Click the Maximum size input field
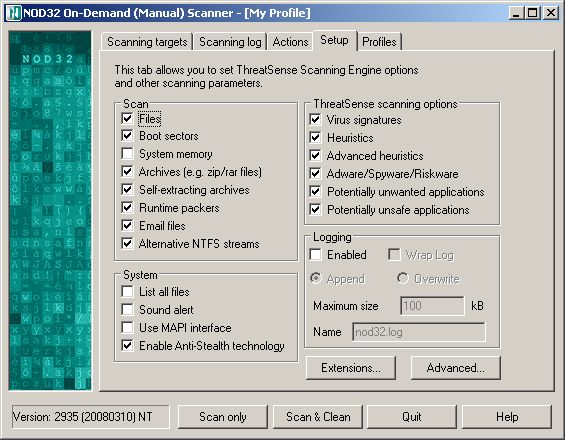 tap(432, 306)
